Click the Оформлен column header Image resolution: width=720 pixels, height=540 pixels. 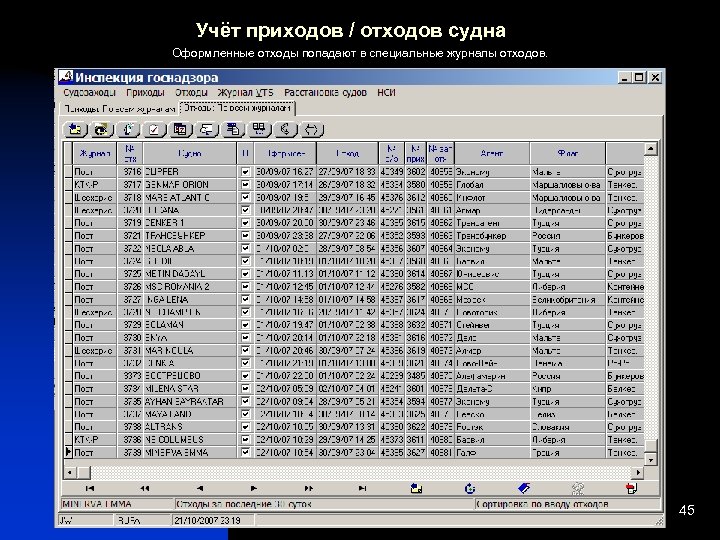[285, 153]
